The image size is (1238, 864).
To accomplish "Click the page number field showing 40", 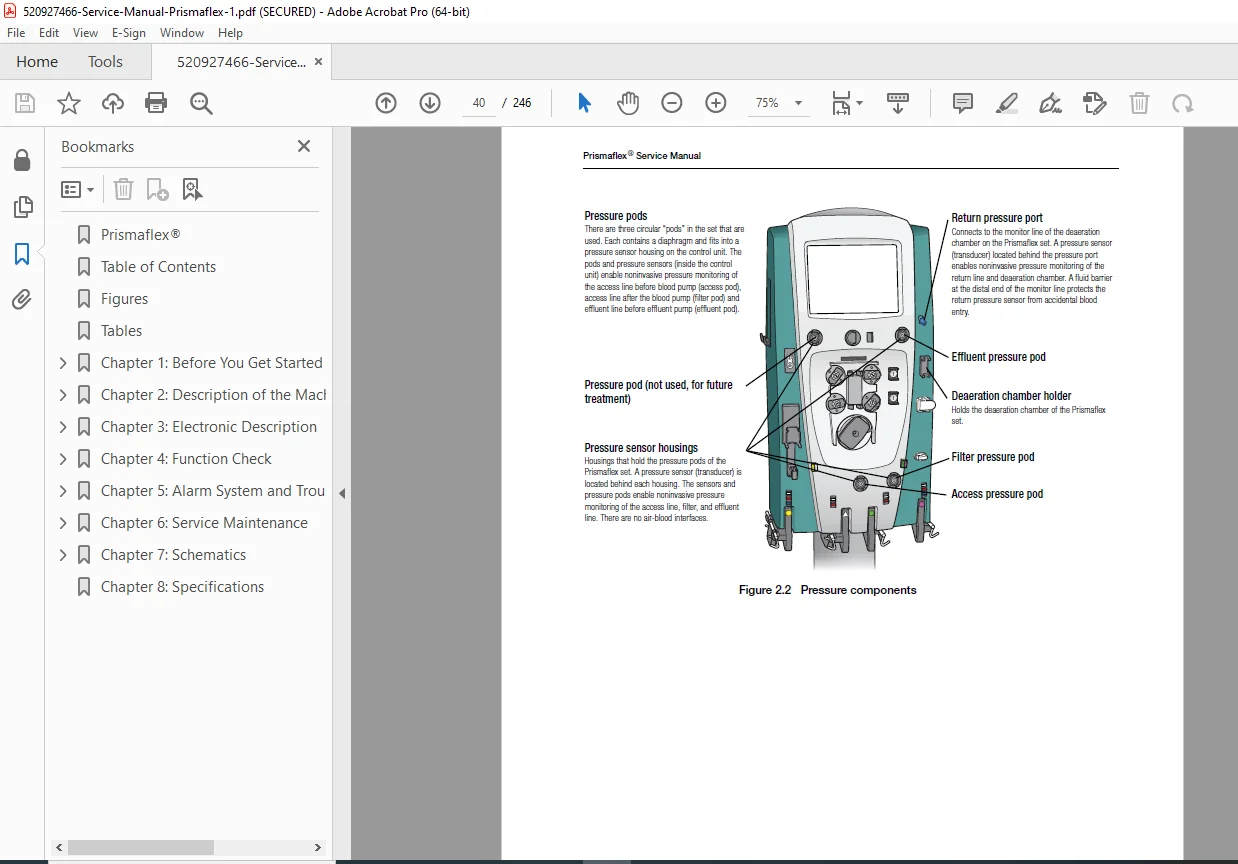I will point(479,103).
